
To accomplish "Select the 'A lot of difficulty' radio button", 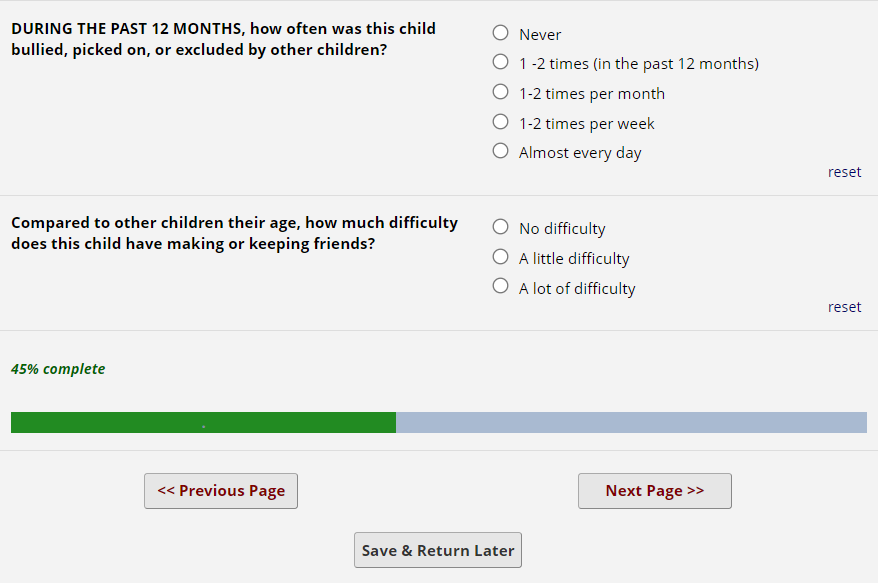I will (x=501, y=287).
